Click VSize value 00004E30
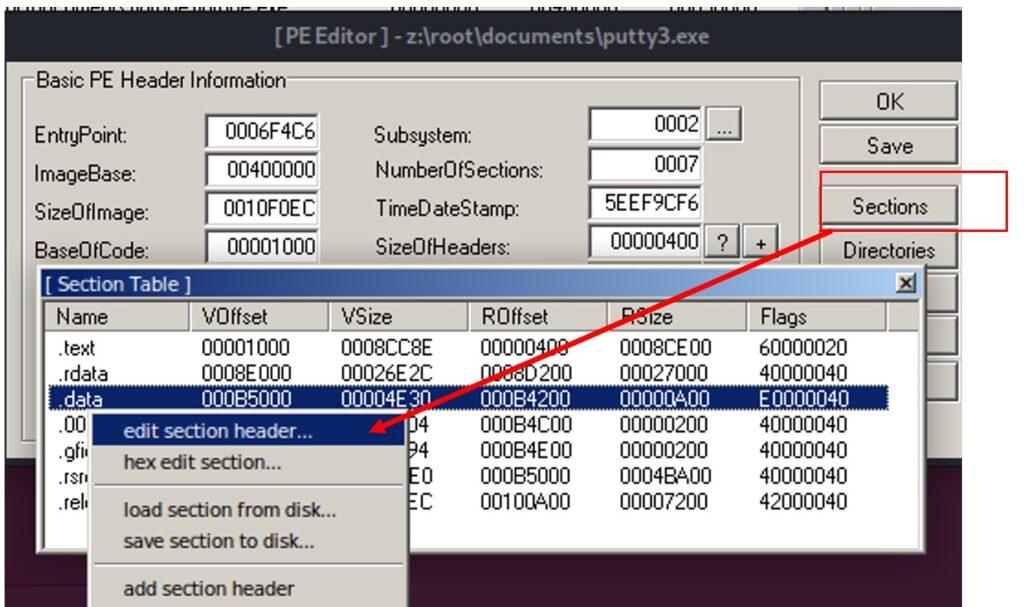1024x607 pixels. [385, 399]
